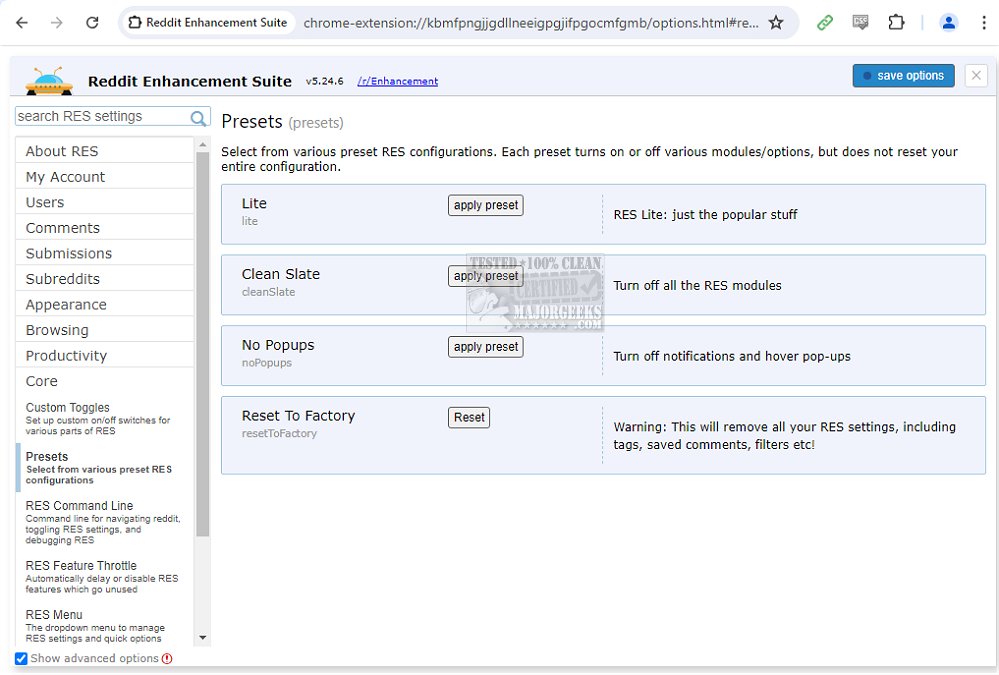Click the red advanced options info icon

coord(167,658)
